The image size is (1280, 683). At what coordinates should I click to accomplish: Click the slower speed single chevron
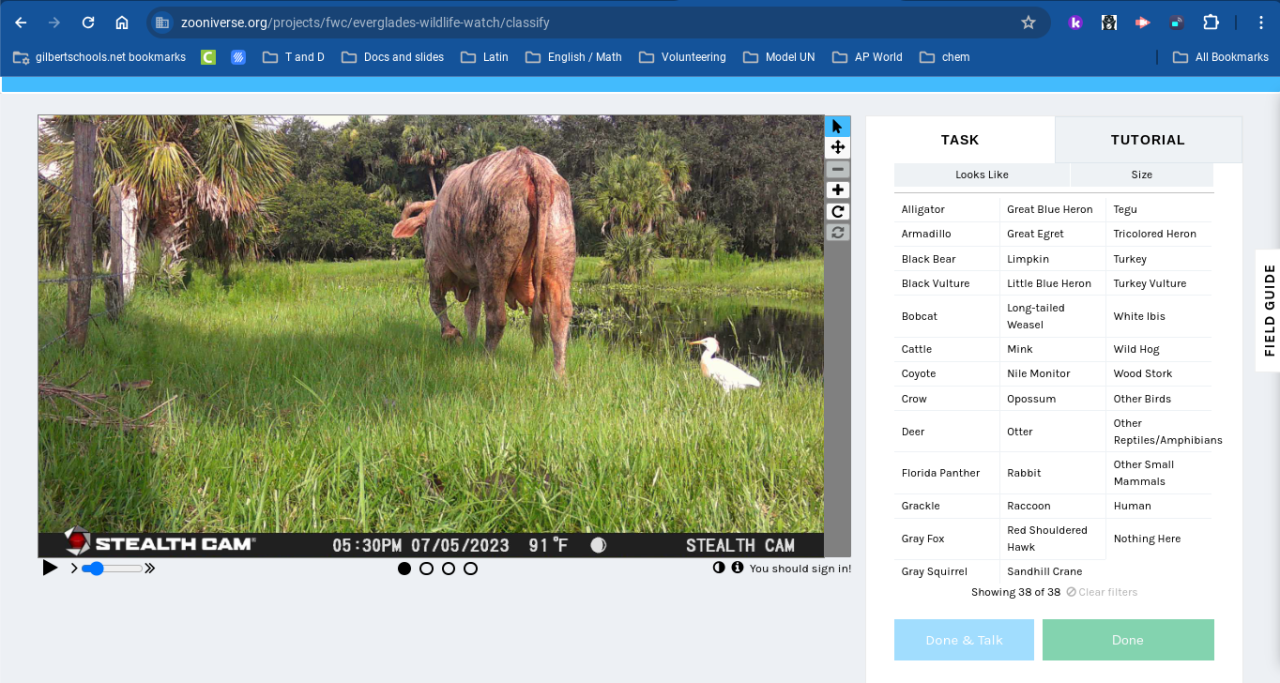point(74,568)
